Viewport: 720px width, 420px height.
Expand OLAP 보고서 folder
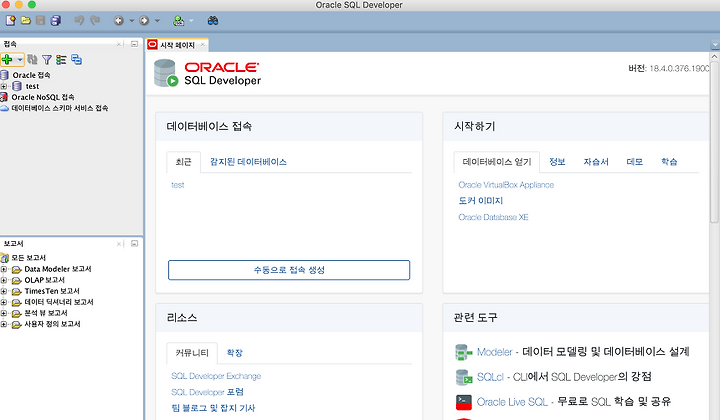pos(4,280)
